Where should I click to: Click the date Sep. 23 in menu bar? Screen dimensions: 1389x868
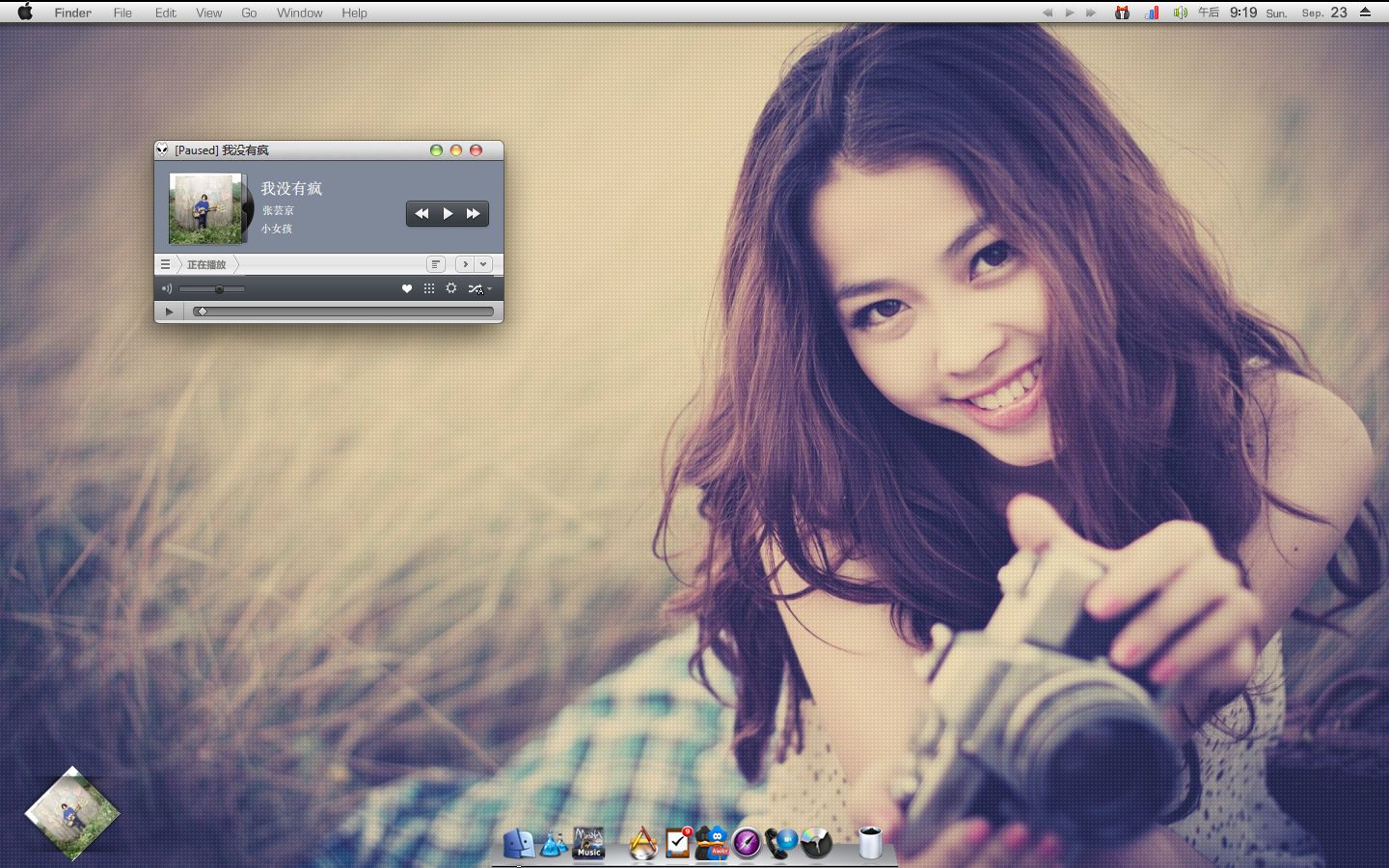tap(1324, 13)
